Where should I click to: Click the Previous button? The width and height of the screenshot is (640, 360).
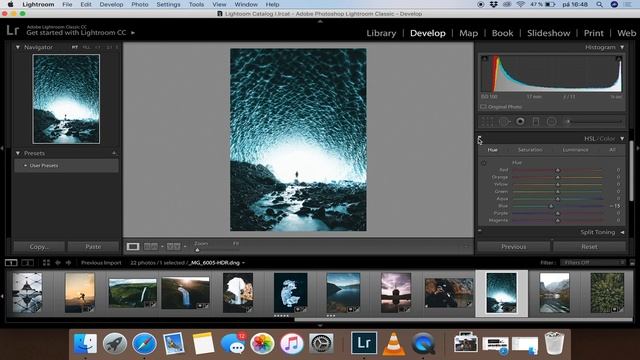513,247
